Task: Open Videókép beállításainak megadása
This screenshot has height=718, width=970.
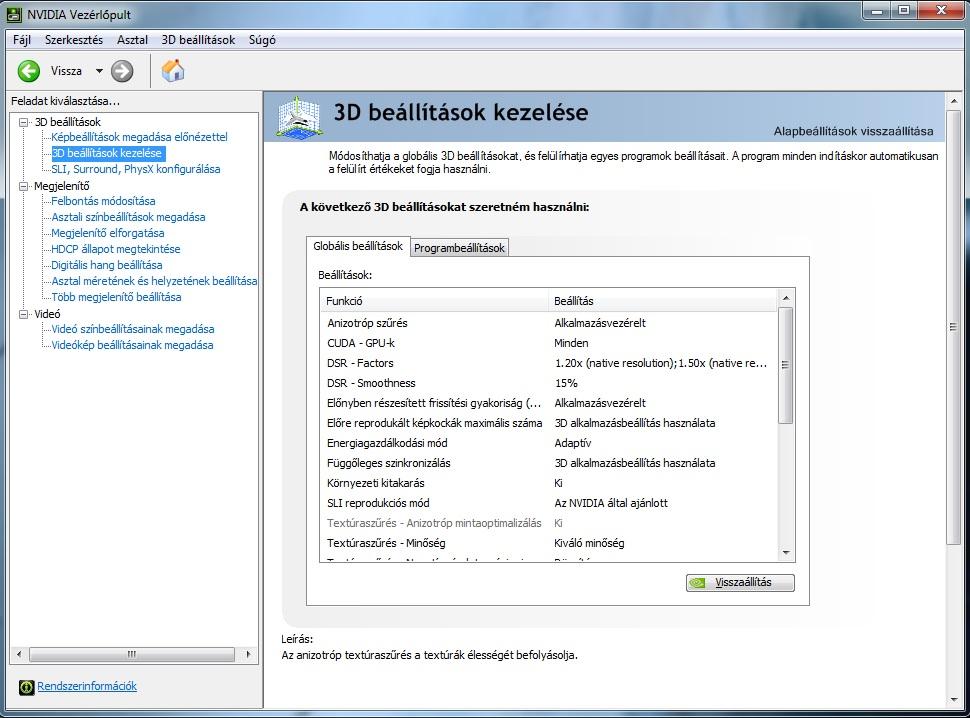Action: click(132, 346)
